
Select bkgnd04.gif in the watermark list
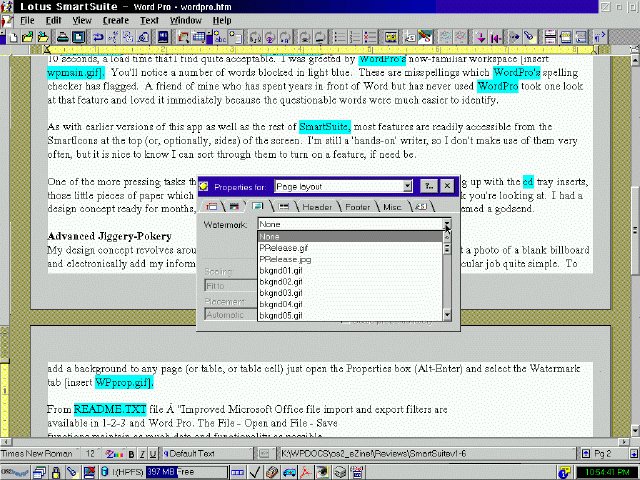tap(350, 304)
